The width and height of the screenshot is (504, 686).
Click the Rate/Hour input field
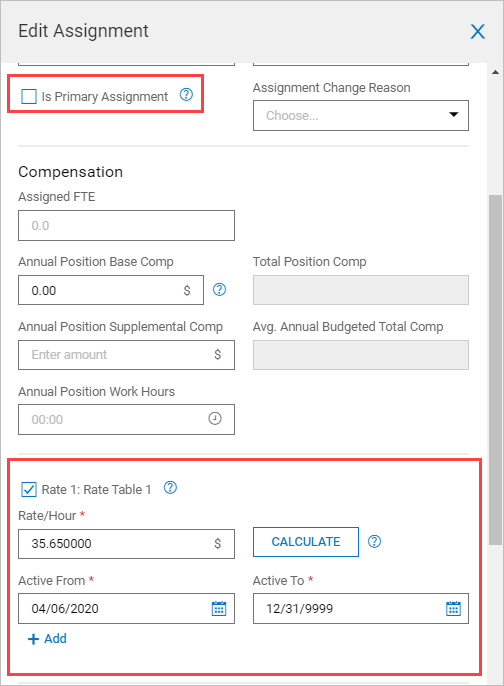coord(126,544)
